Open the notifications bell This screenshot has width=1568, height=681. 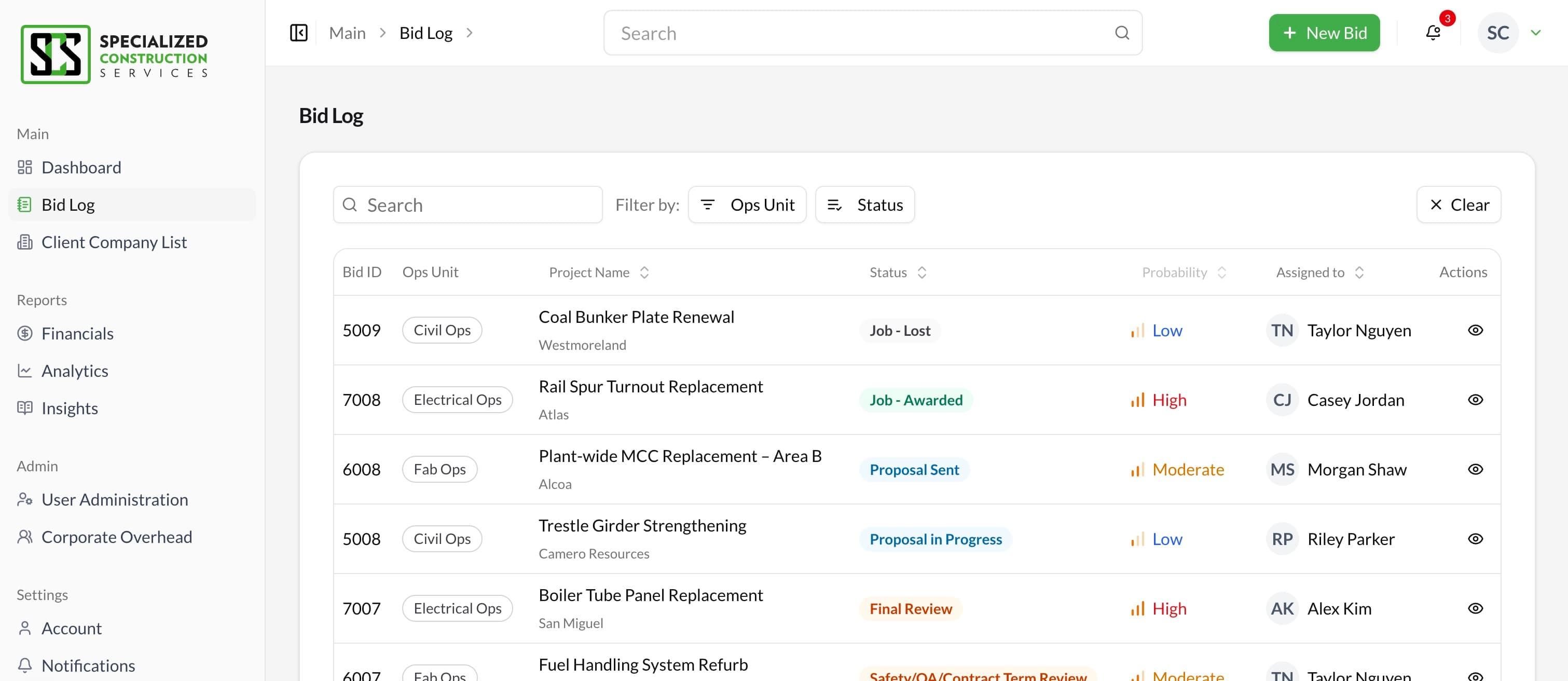[x=1433, y=33]
